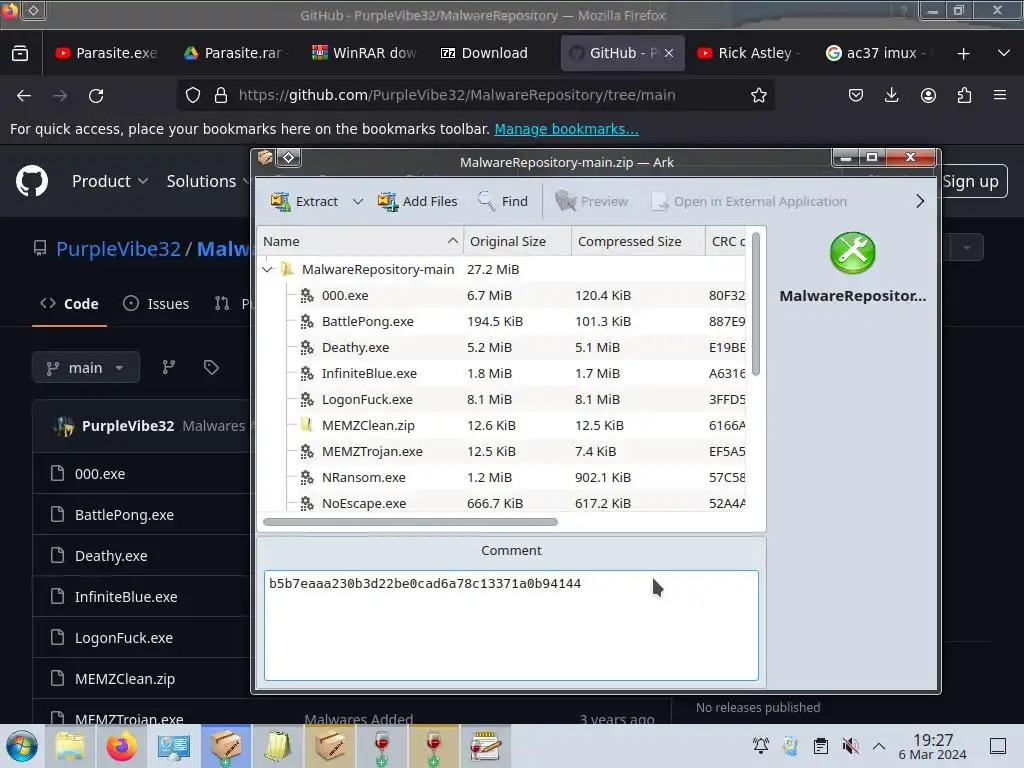Open the Extract dropdown arrow

pyautogui.click(x=358, y=201)
